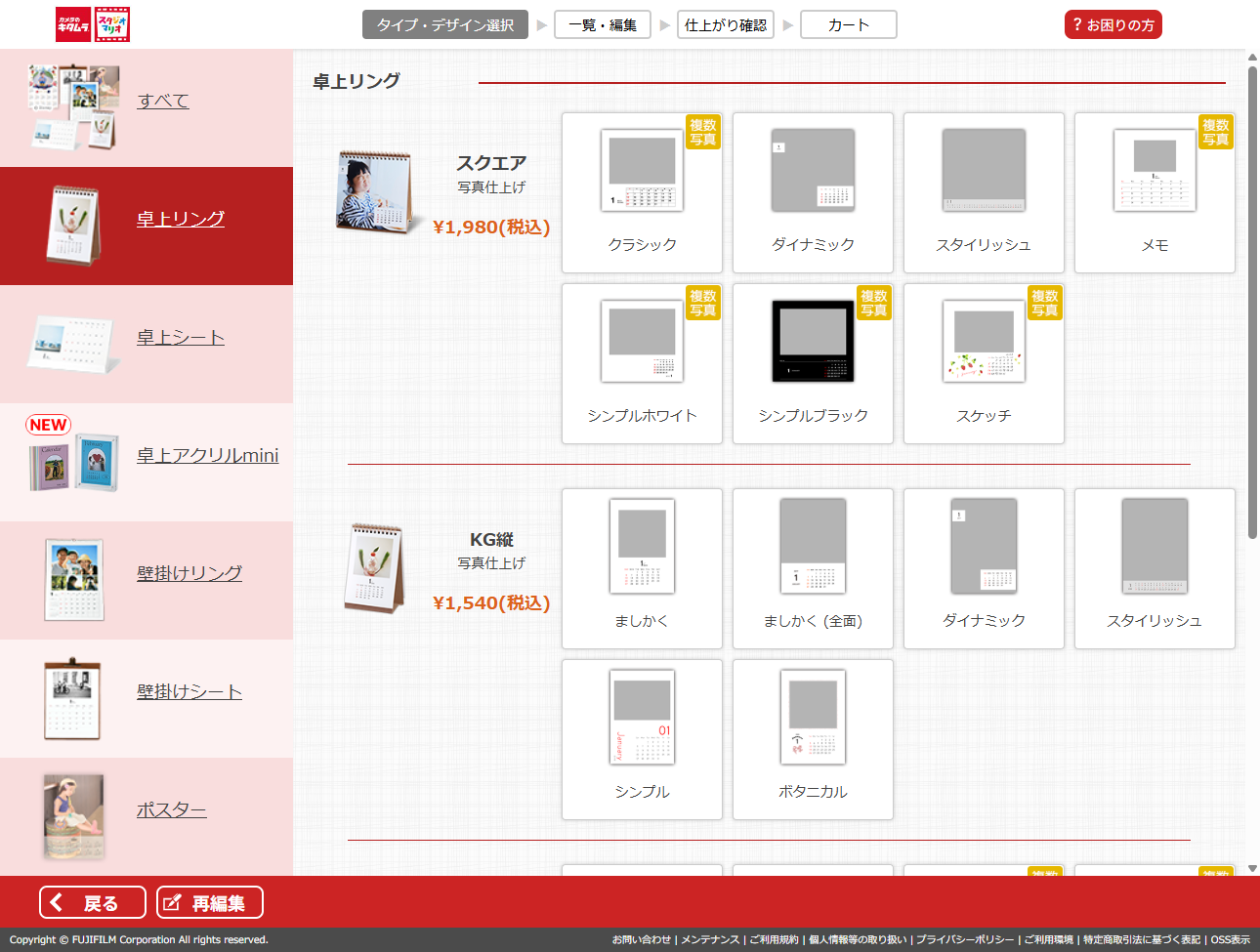Screen dimensions: 1260x952
Task: Show すべて calendar types
Action: pyautogui.click(x=163, y=102)
